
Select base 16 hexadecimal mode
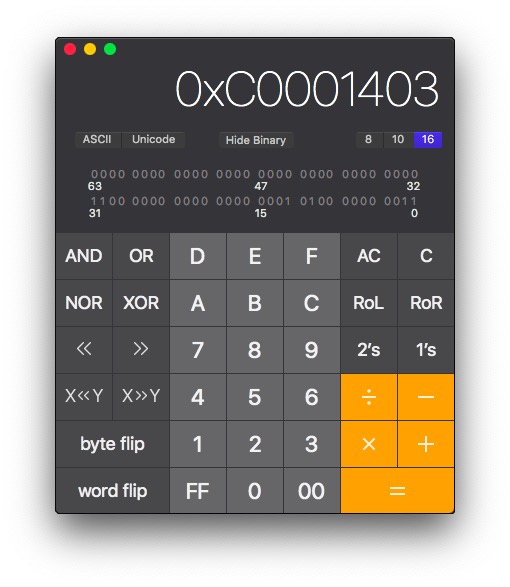(x=428, y=140)
